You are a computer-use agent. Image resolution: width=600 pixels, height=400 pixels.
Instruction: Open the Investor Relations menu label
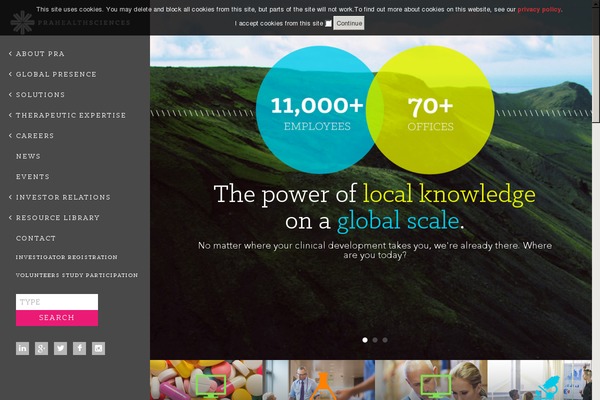(x=63, y=197)
